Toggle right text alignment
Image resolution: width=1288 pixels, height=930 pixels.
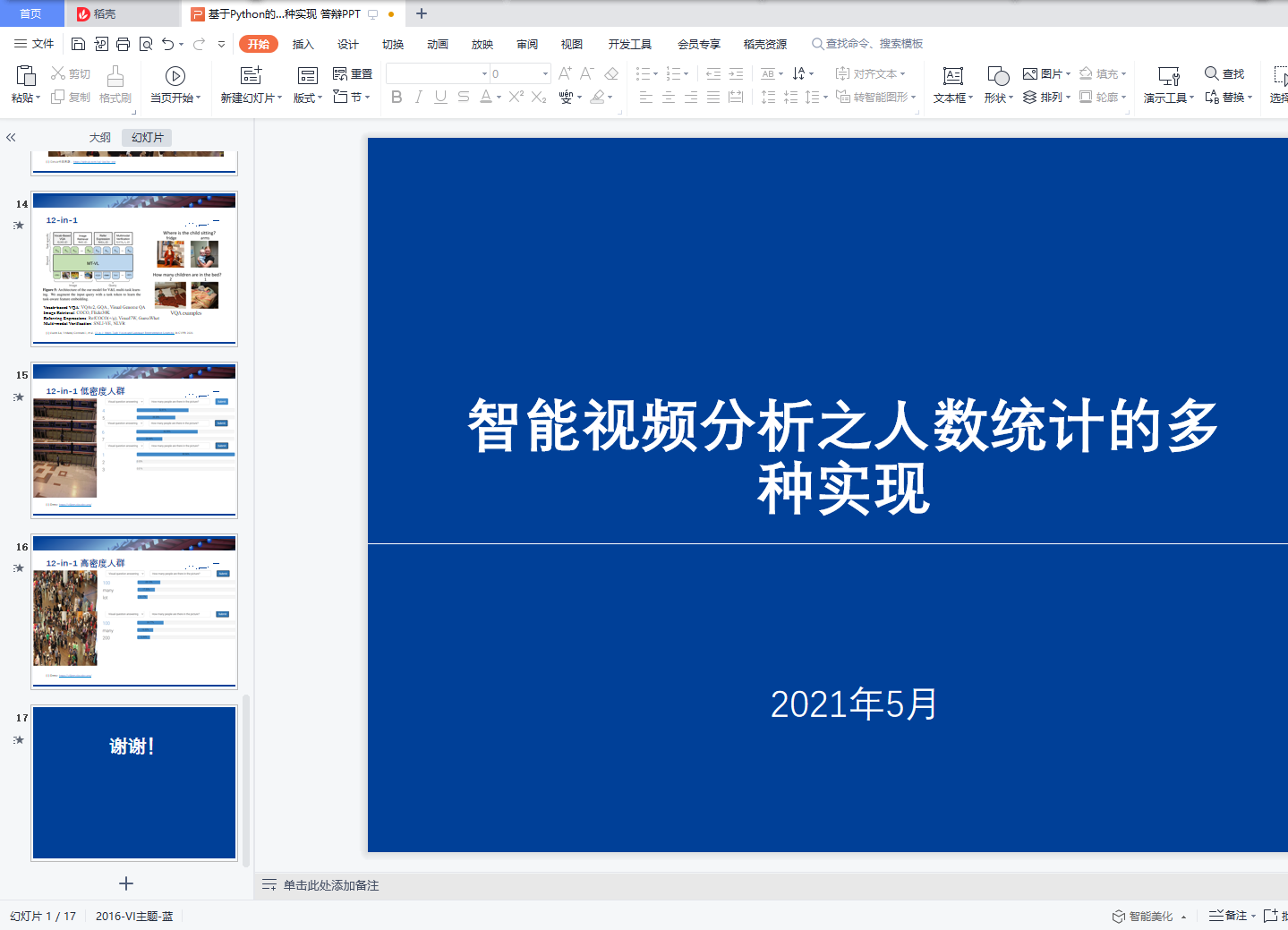pos(691,97)
